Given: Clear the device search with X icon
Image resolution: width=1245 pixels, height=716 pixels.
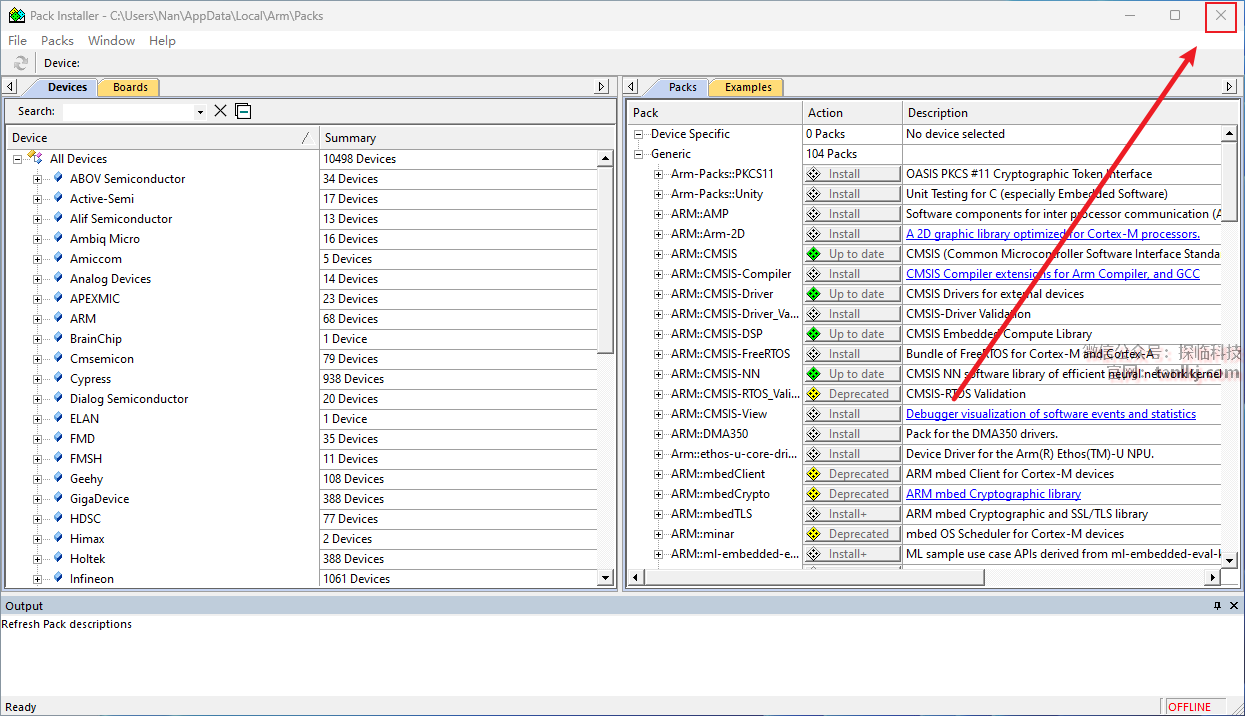Looking at the screenshot, I should (221, 111).
